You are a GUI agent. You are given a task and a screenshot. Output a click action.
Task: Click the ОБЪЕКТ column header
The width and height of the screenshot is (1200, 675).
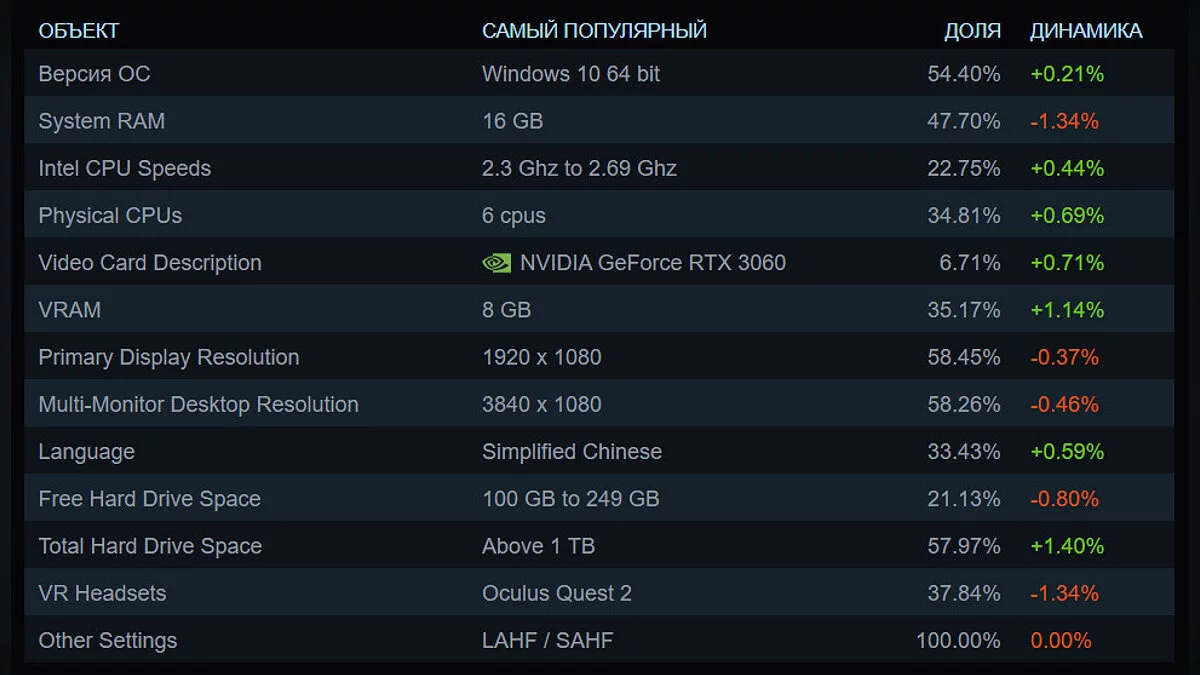pos(78,31)
